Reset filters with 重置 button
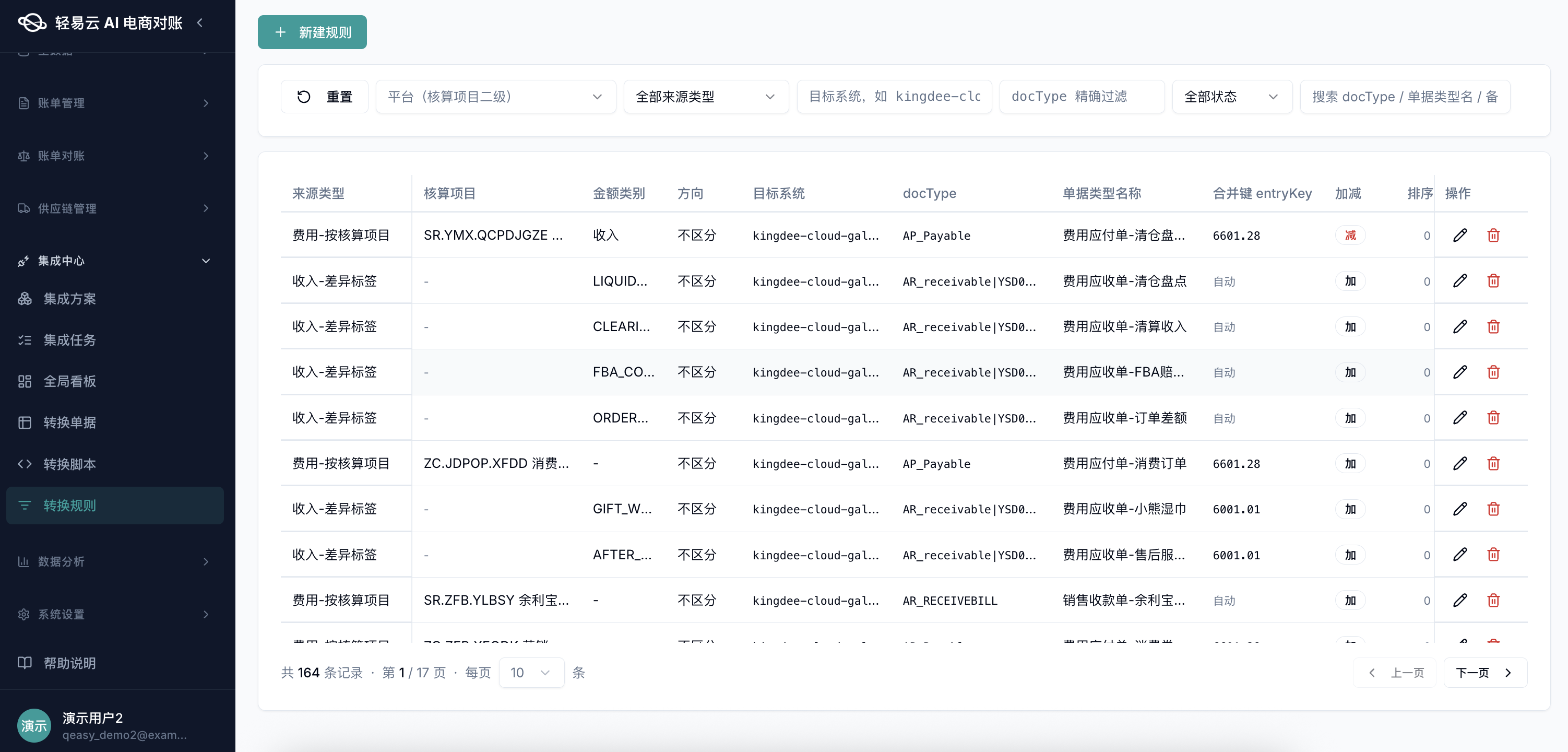 325,97
